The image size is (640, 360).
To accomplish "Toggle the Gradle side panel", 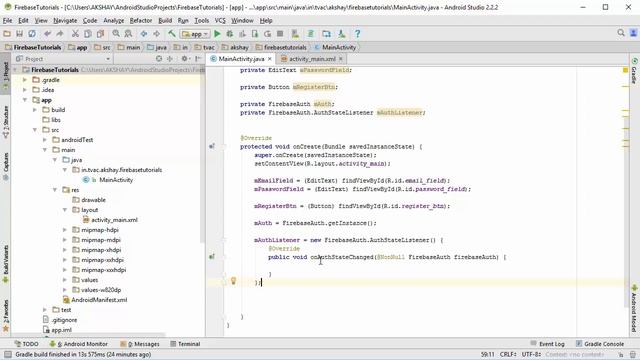I will pyautogui.click(x=634, y=71).
